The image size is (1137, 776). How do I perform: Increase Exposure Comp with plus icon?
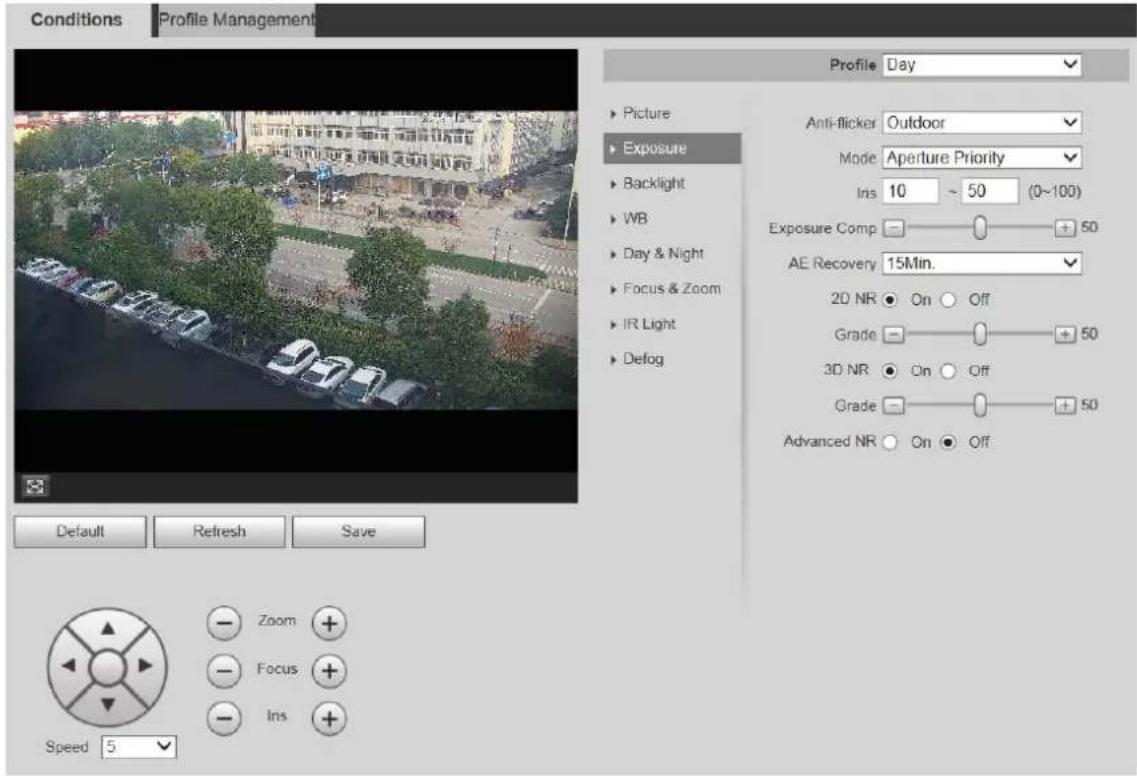[1064, 228]
